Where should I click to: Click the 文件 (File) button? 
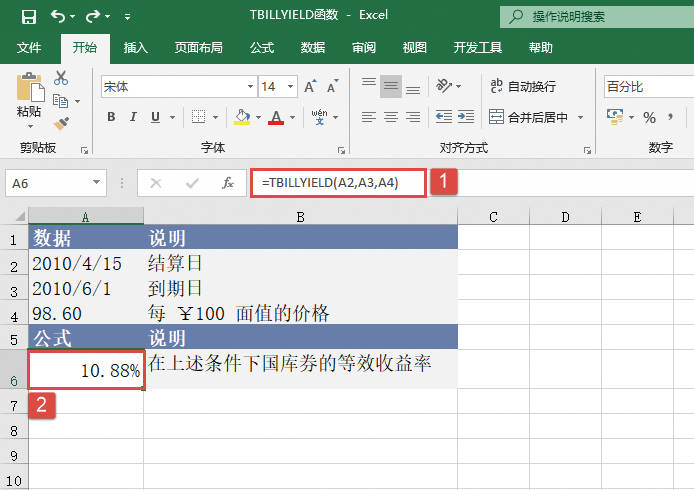[29, 48]
